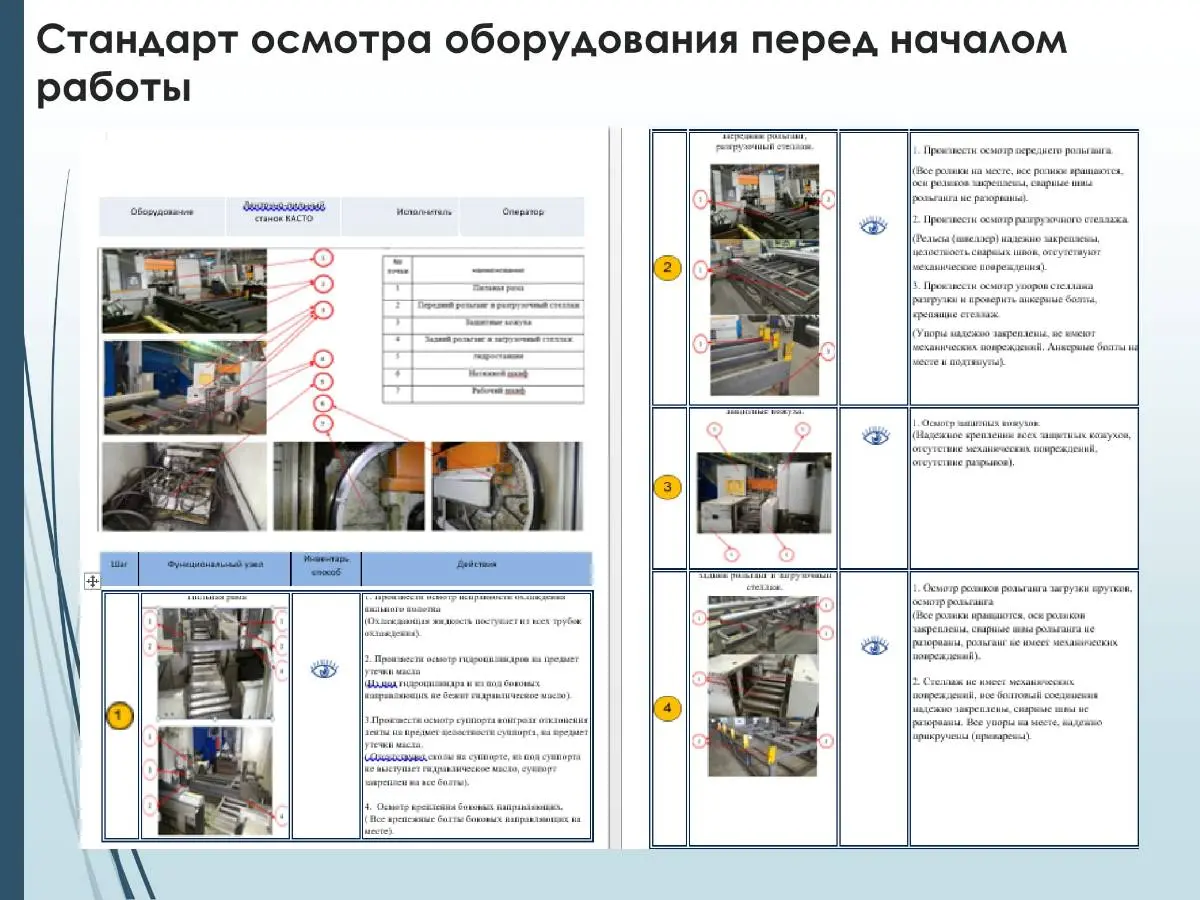Image resolution: width=1200 pixels, height=900 pixels.
Task: Click the eye icon in step 4 row
Action: (x=875, y=646)
